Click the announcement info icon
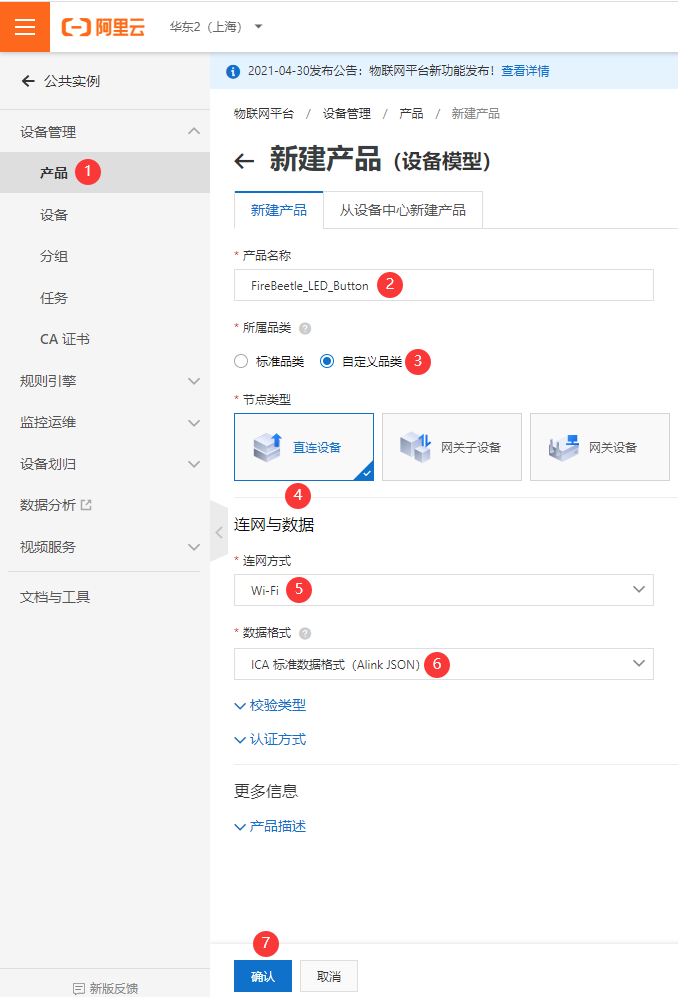678x997 pixels. pos(233,71)
